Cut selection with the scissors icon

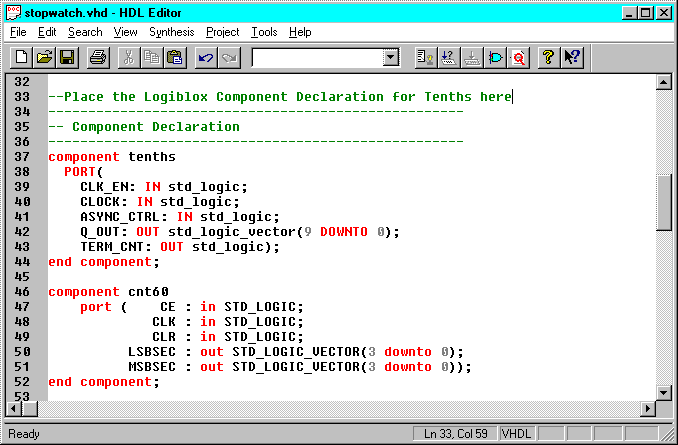pos(128,58)
